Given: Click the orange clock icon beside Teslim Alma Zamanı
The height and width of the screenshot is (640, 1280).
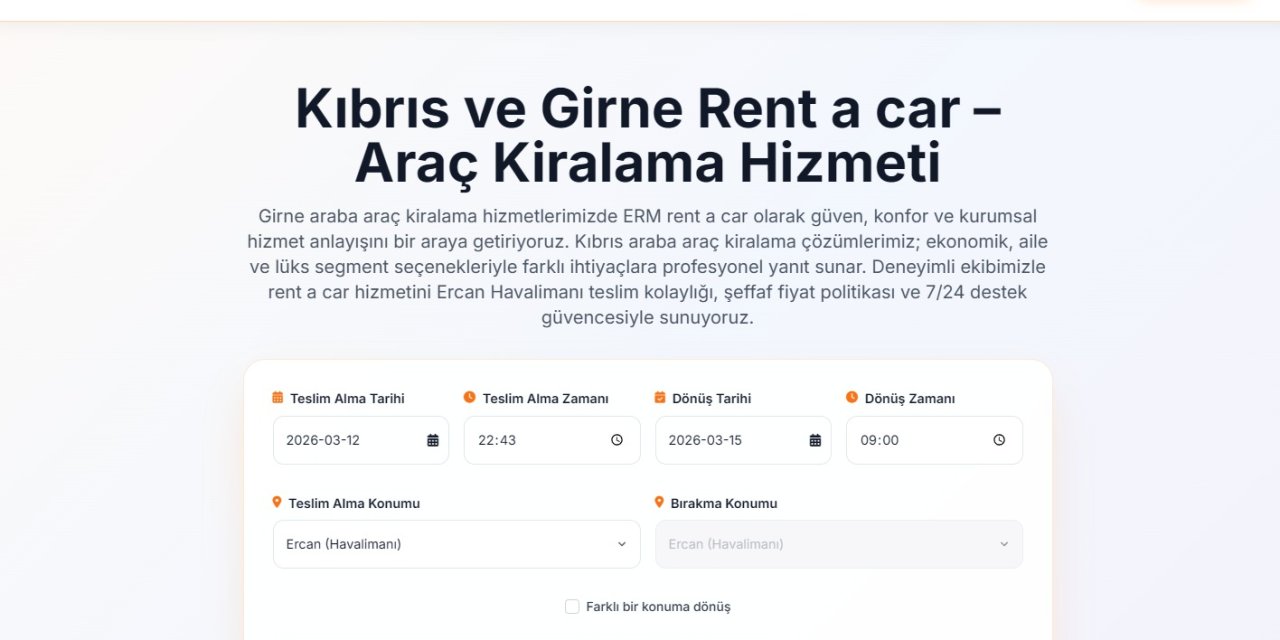Looking at the screenshot, I should point(469,397).
